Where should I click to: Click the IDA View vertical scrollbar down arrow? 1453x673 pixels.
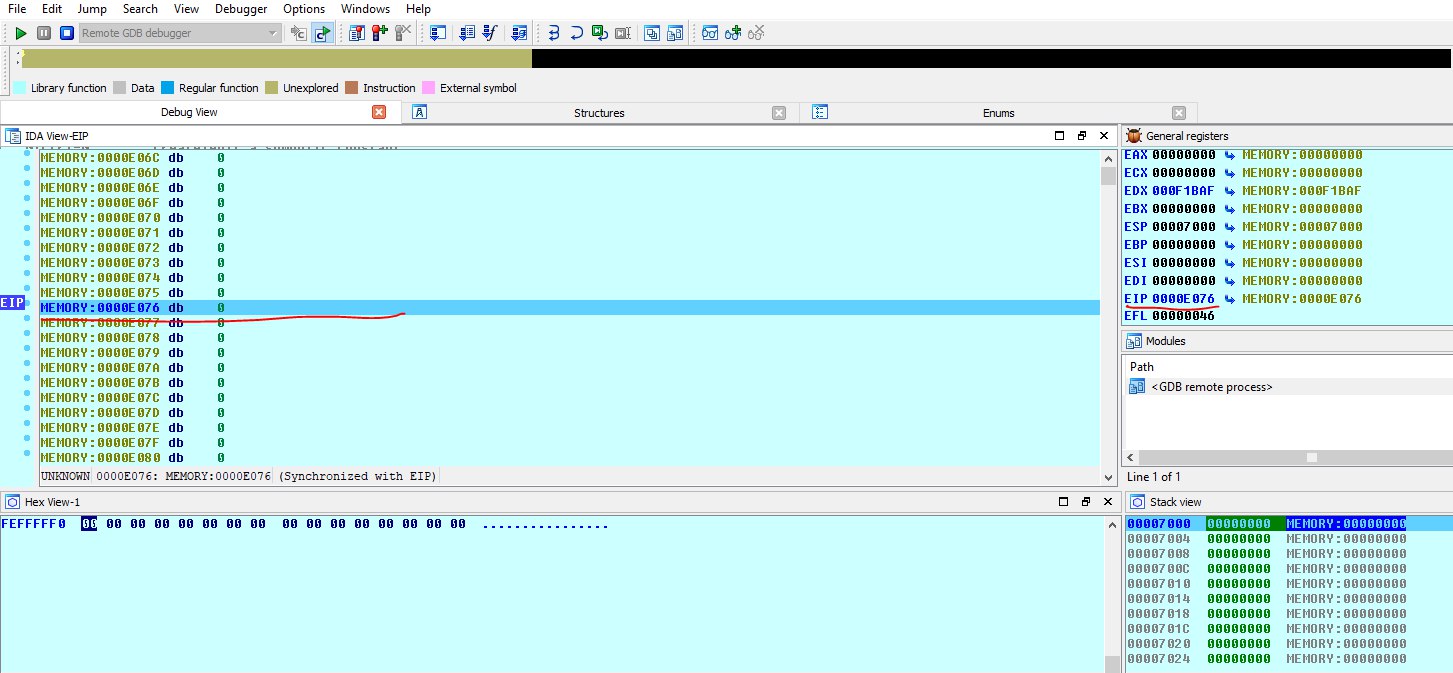pos(1107,478)
